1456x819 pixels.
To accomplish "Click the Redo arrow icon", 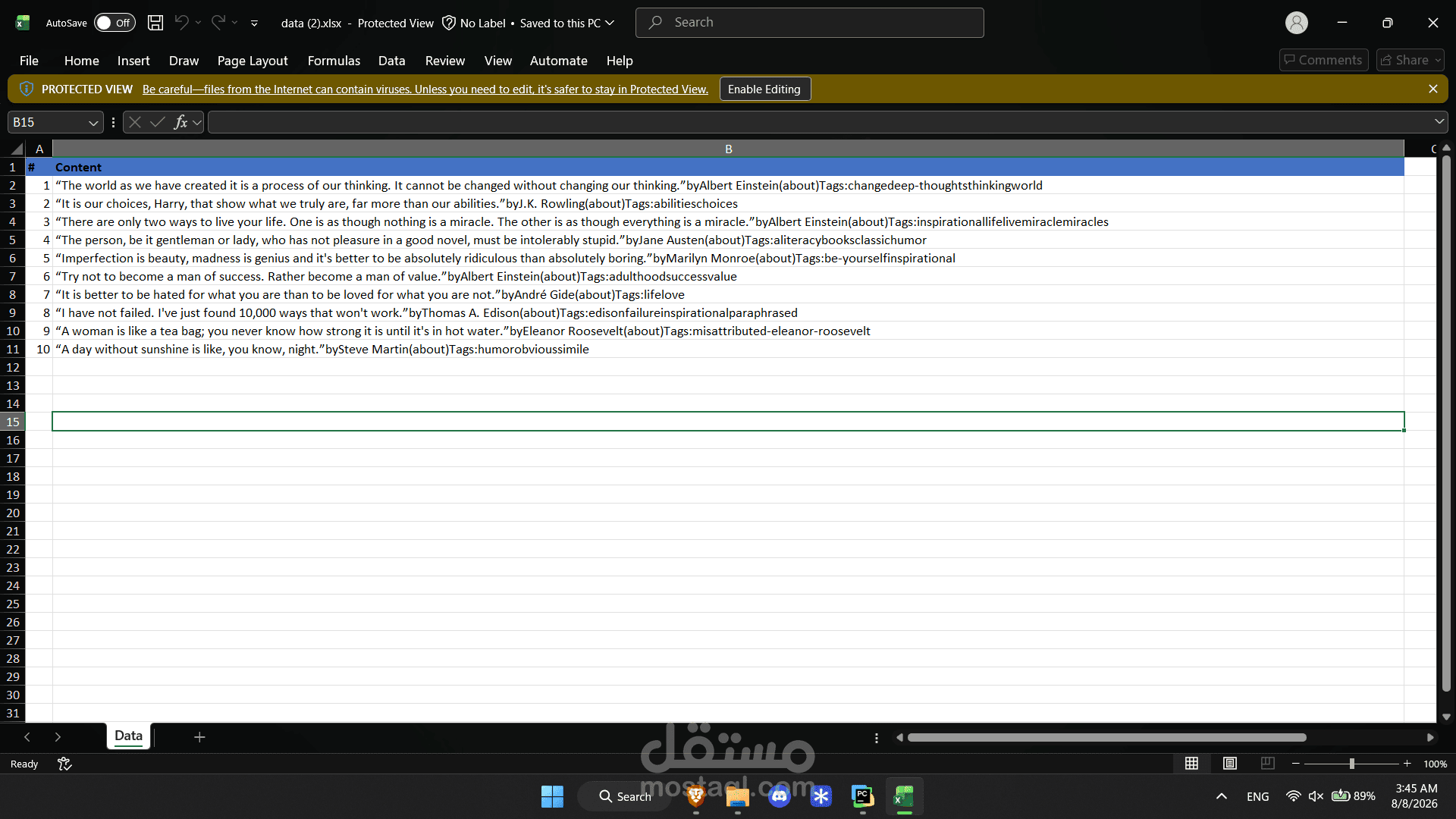I will [218, 23].
